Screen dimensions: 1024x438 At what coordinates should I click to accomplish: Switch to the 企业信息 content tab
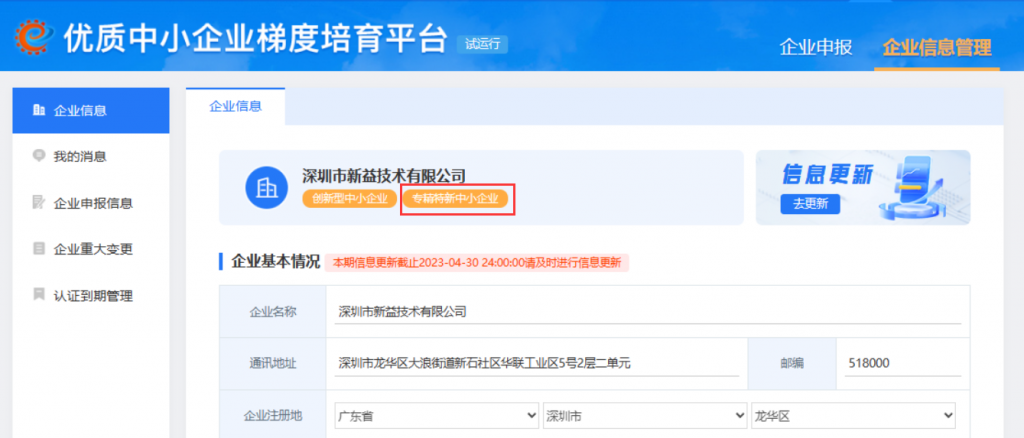click(x=236, y=106)
